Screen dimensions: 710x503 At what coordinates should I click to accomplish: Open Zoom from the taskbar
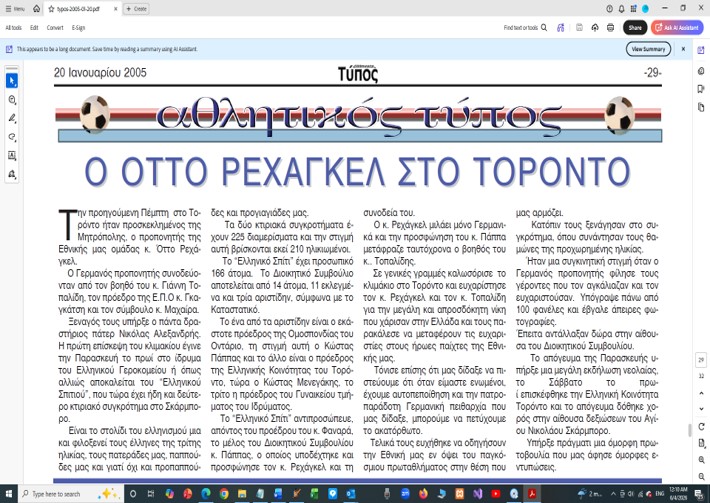click(405, 493)
